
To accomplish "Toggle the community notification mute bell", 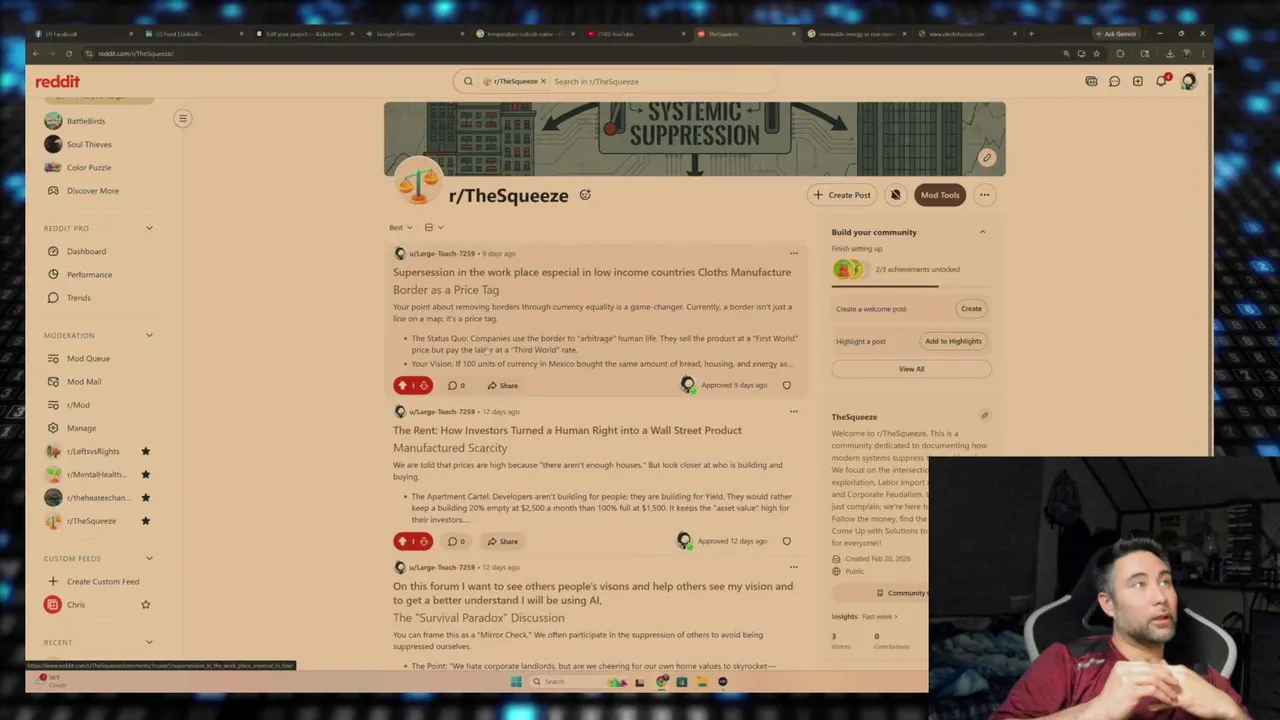I will pyautogui.click(x=895, y=195).
